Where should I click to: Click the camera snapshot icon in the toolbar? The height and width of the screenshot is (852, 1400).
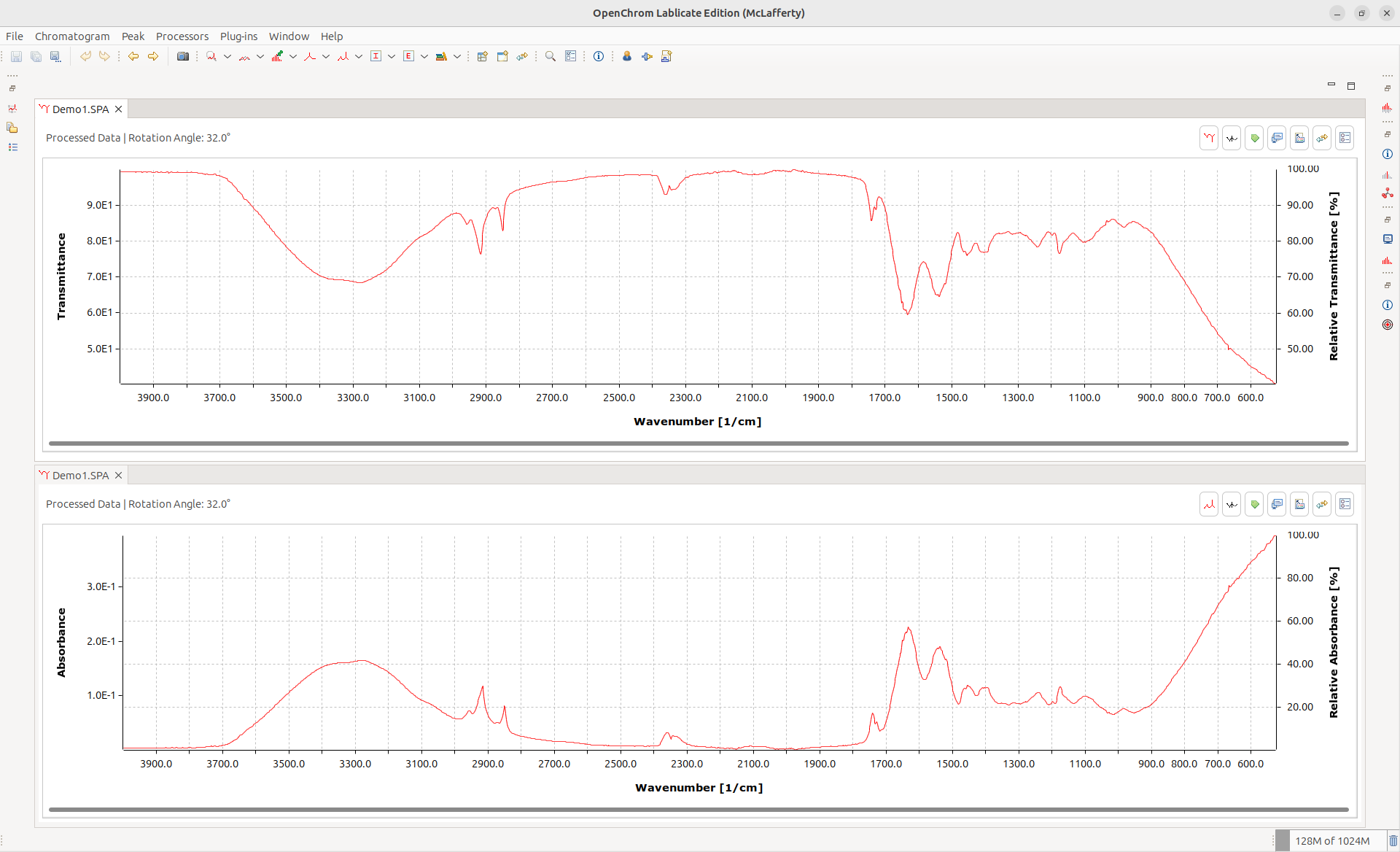coord(183,56)
